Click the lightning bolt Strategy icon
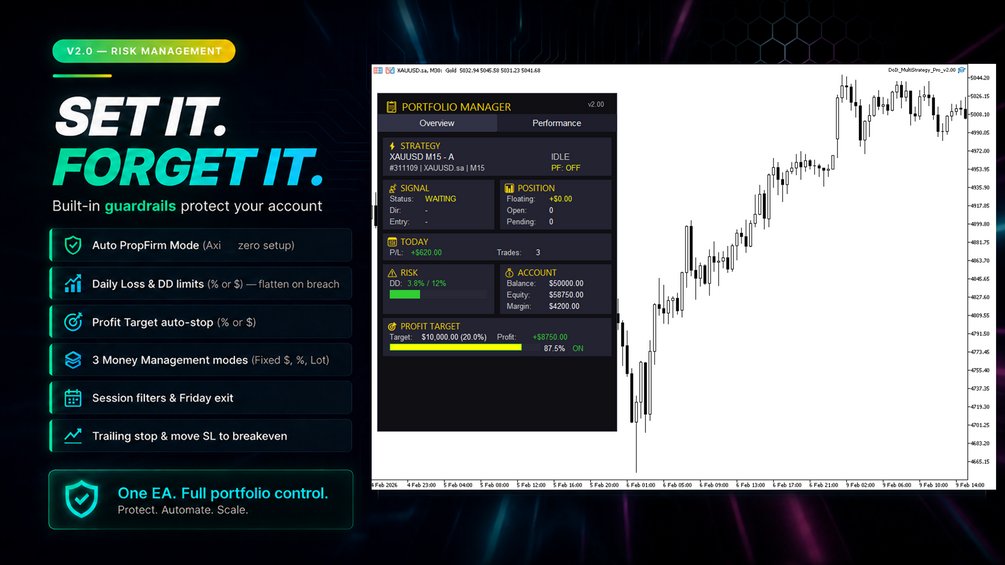 click(392, 146)
